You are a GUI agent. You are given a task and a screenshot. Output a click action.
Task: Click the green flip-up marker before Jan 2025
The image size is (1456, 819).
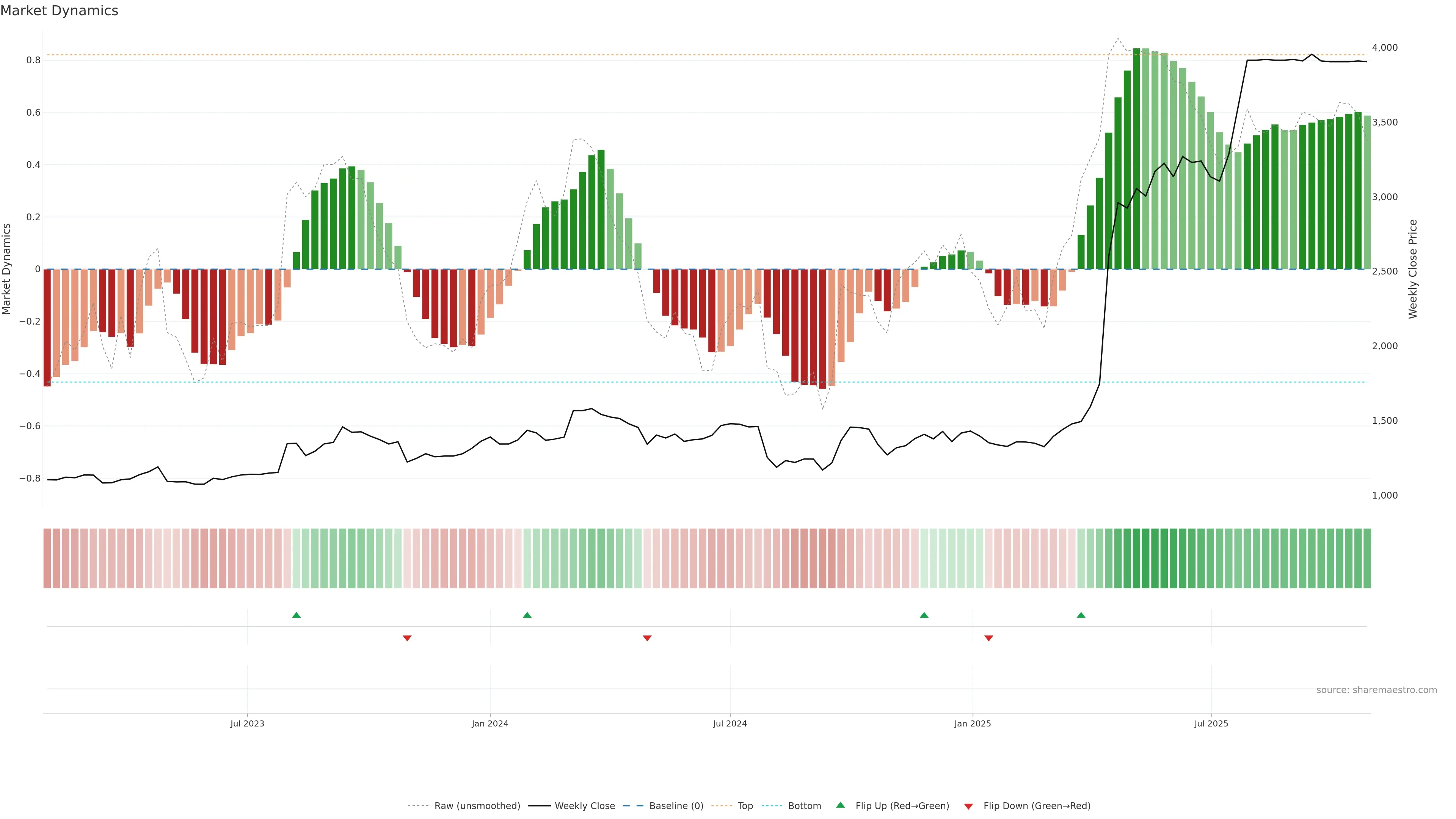(924, 615)
